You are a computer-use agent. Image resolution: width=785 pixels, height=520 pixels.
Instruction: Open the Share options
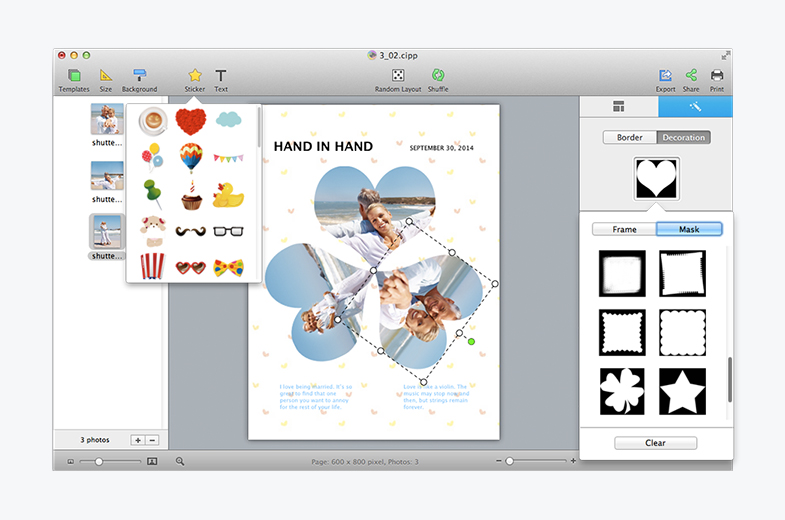pos(691,81)
